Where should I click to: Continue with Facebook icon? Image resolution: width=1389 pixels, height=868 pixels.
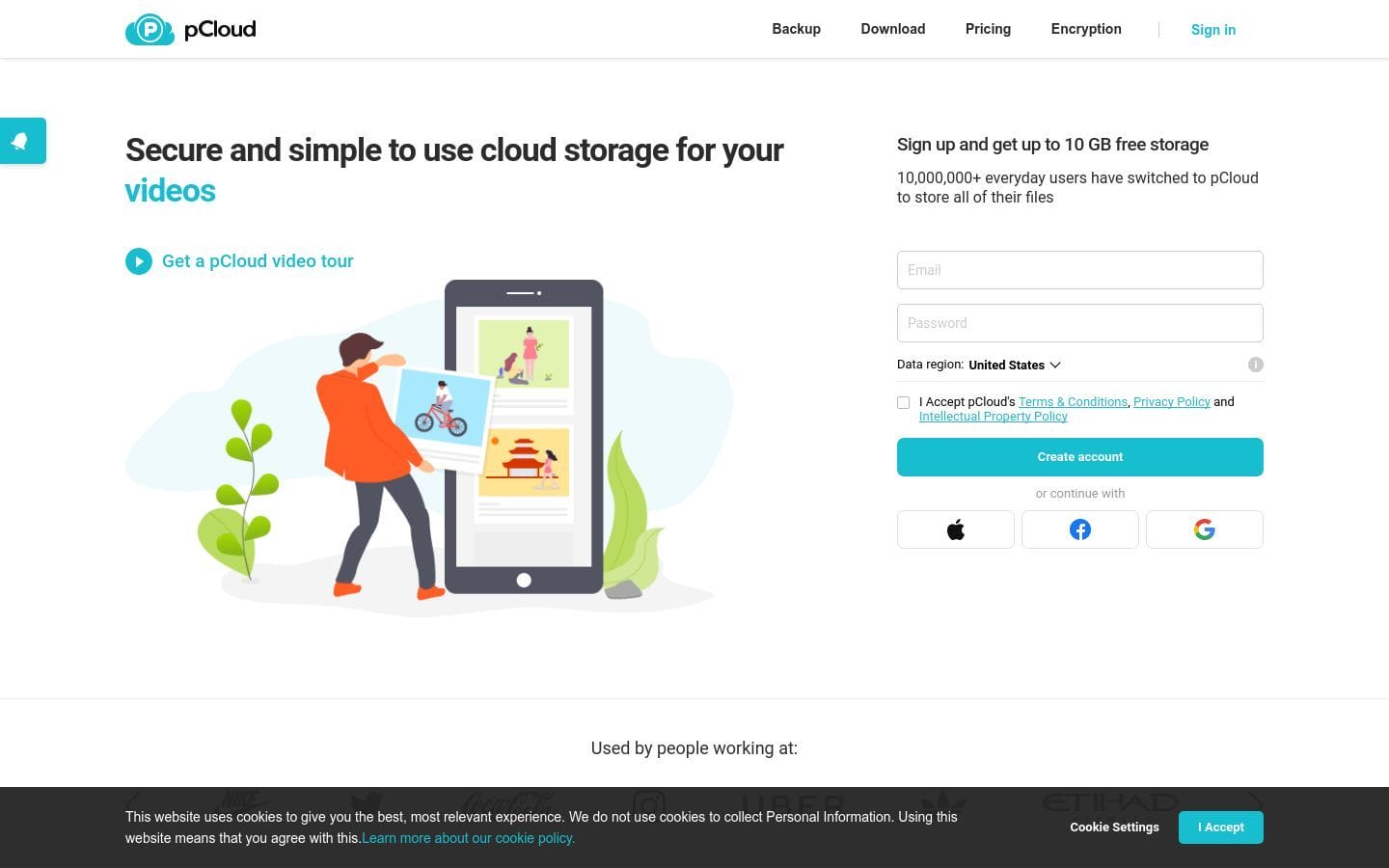(x=1079, y=529)
